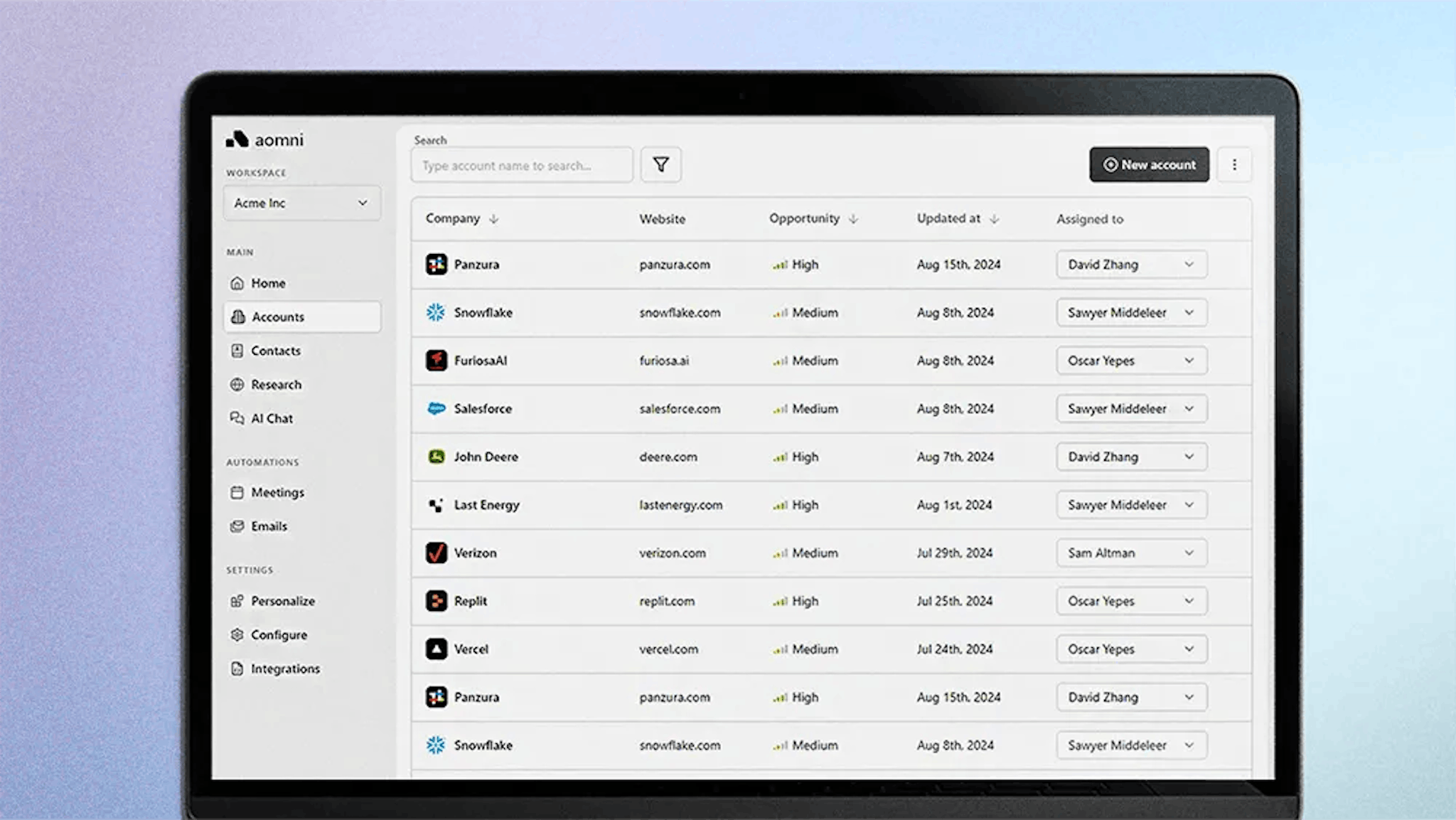Open assignee dropdown for FuriosaAI row
Image resolution: width=1456 pixels, height=820 pixels.
pos(1131,361)
